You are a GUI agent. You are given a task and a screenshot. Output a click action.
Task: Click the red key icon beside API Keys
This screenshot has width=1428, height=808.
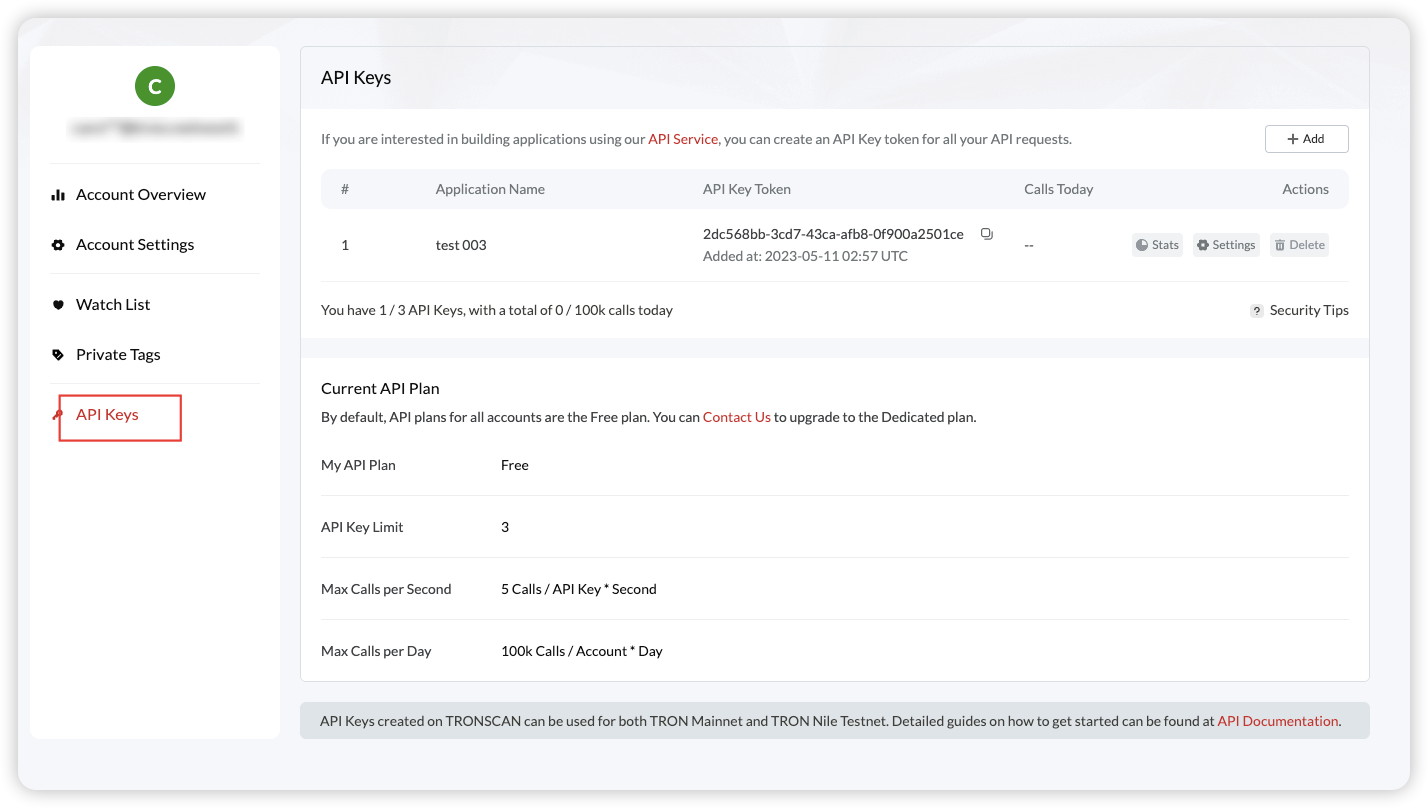60,414
